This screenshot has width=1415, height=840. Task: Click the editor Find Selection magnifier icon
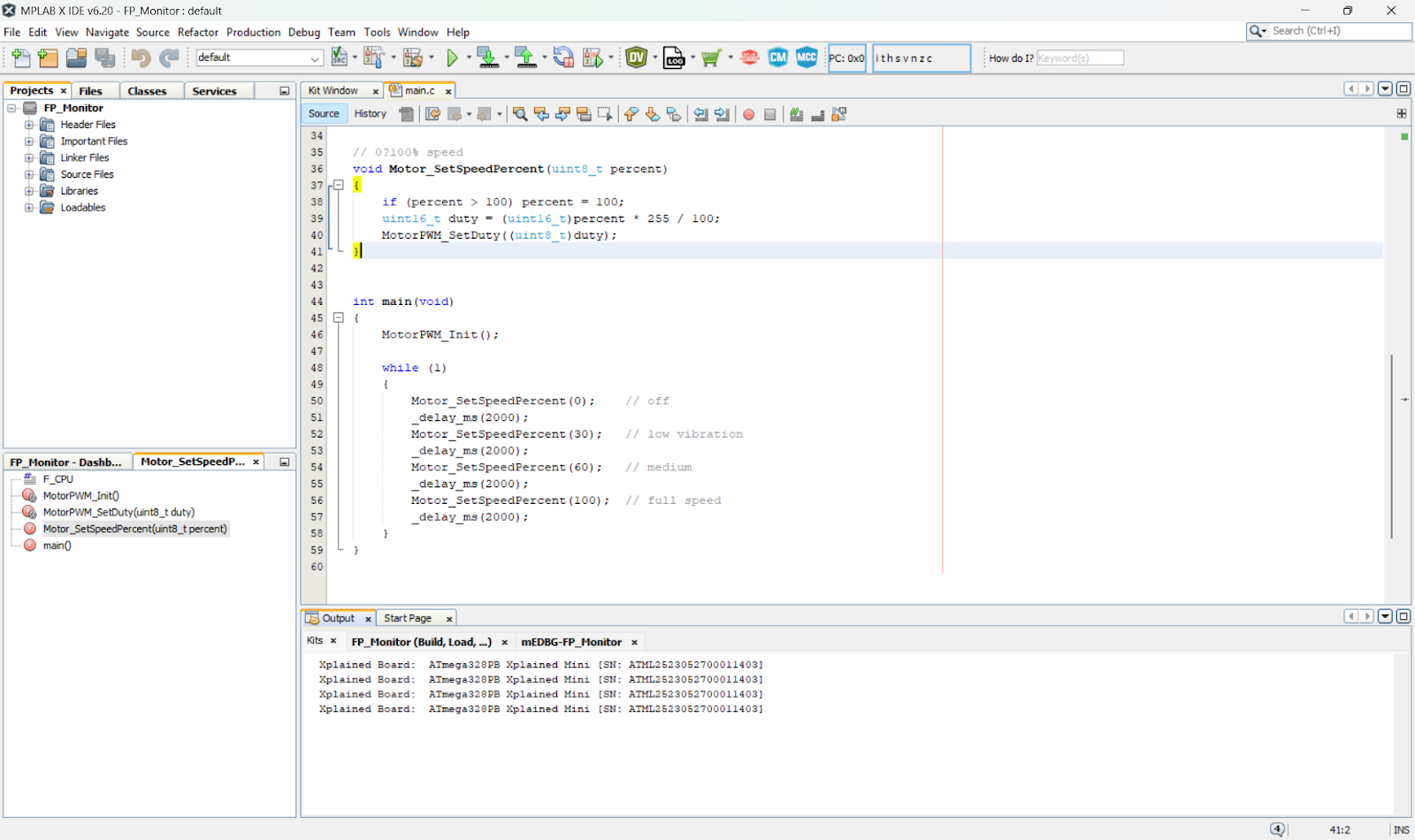[520, 114]
